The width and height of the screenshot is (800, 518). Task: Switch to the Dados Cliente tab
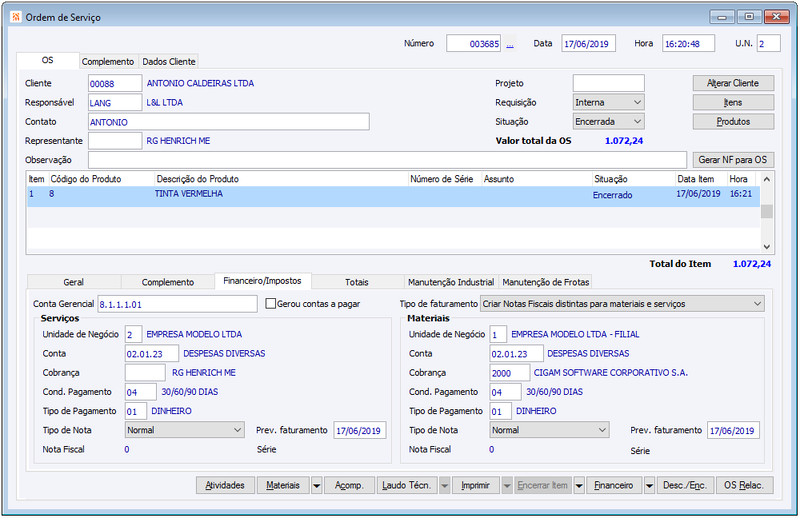169,62
